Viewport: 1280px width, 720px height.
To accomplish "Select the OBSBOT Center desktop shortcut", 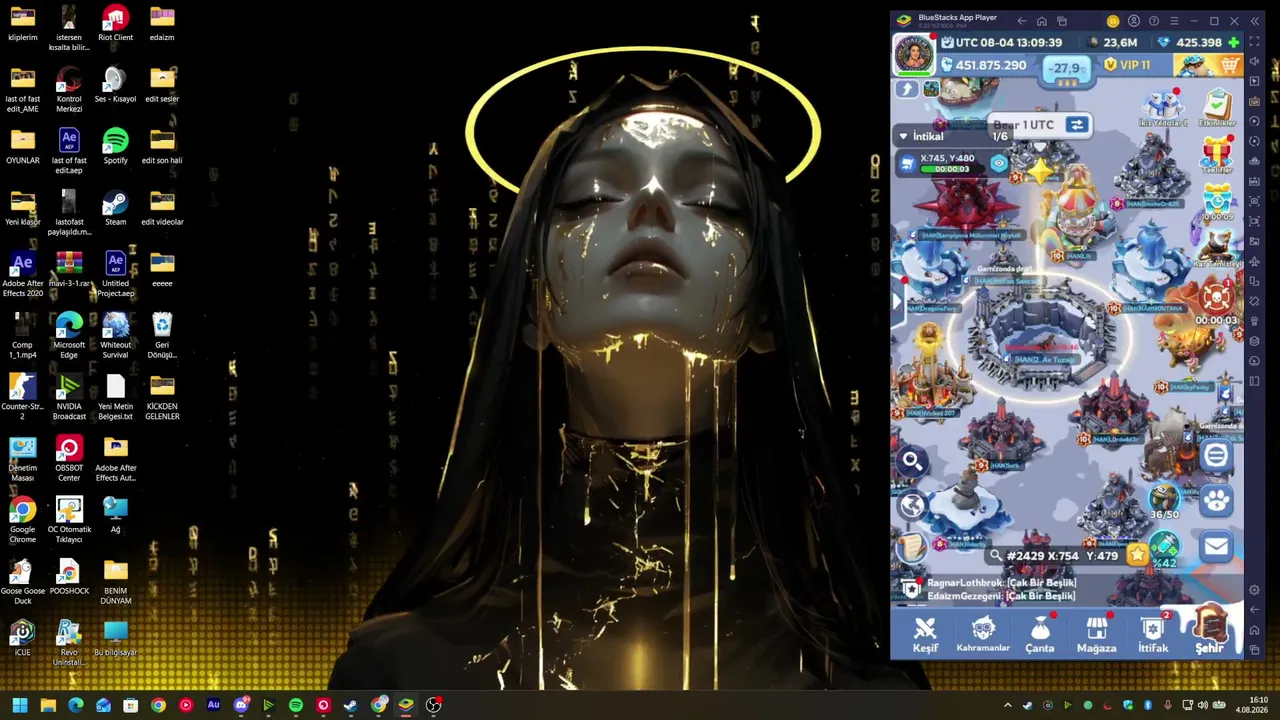I will click(69, 458).
